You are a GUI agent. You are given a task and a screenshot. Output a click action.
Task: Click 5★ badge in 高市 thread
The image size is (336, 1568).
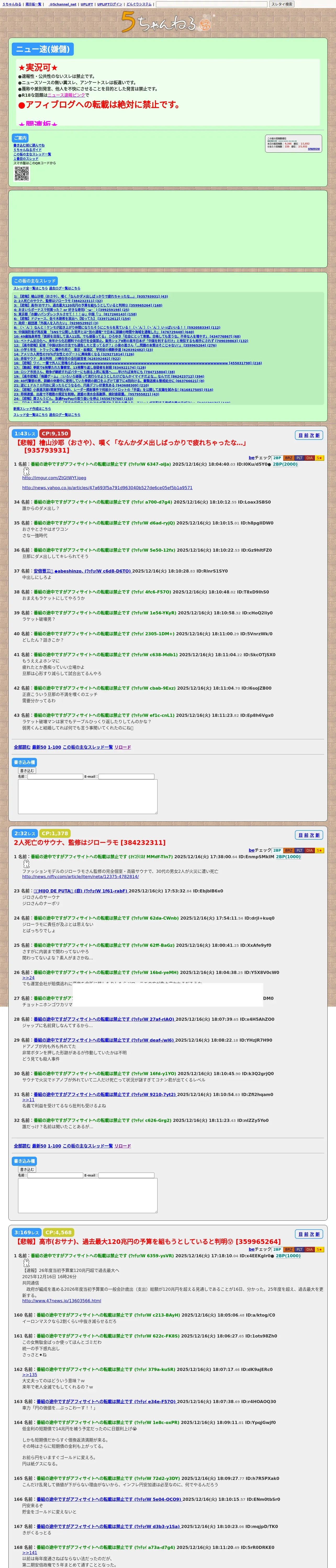tap(320, 1249)
